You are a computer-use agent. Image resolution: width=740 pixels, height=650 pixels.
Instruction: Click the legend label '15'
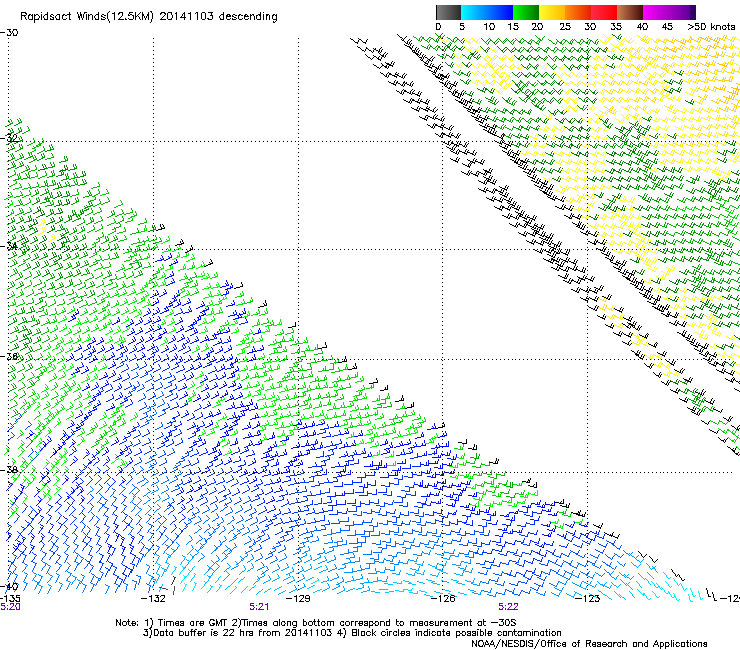[x=513, y=27]
